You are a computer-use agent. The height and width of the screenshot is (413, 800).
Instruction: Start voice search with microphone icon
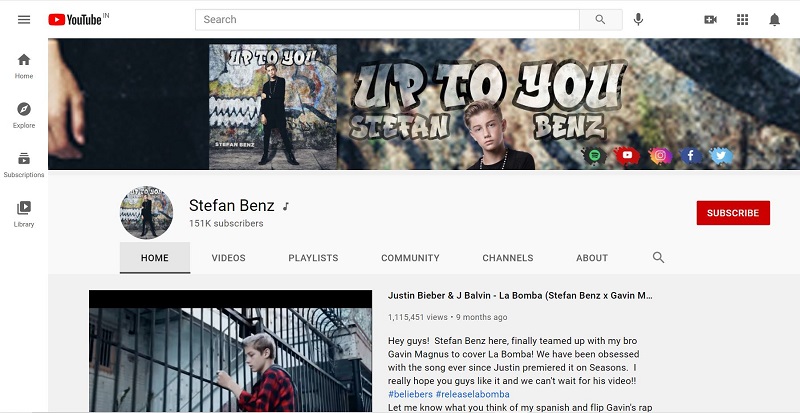tap(638, 19)
